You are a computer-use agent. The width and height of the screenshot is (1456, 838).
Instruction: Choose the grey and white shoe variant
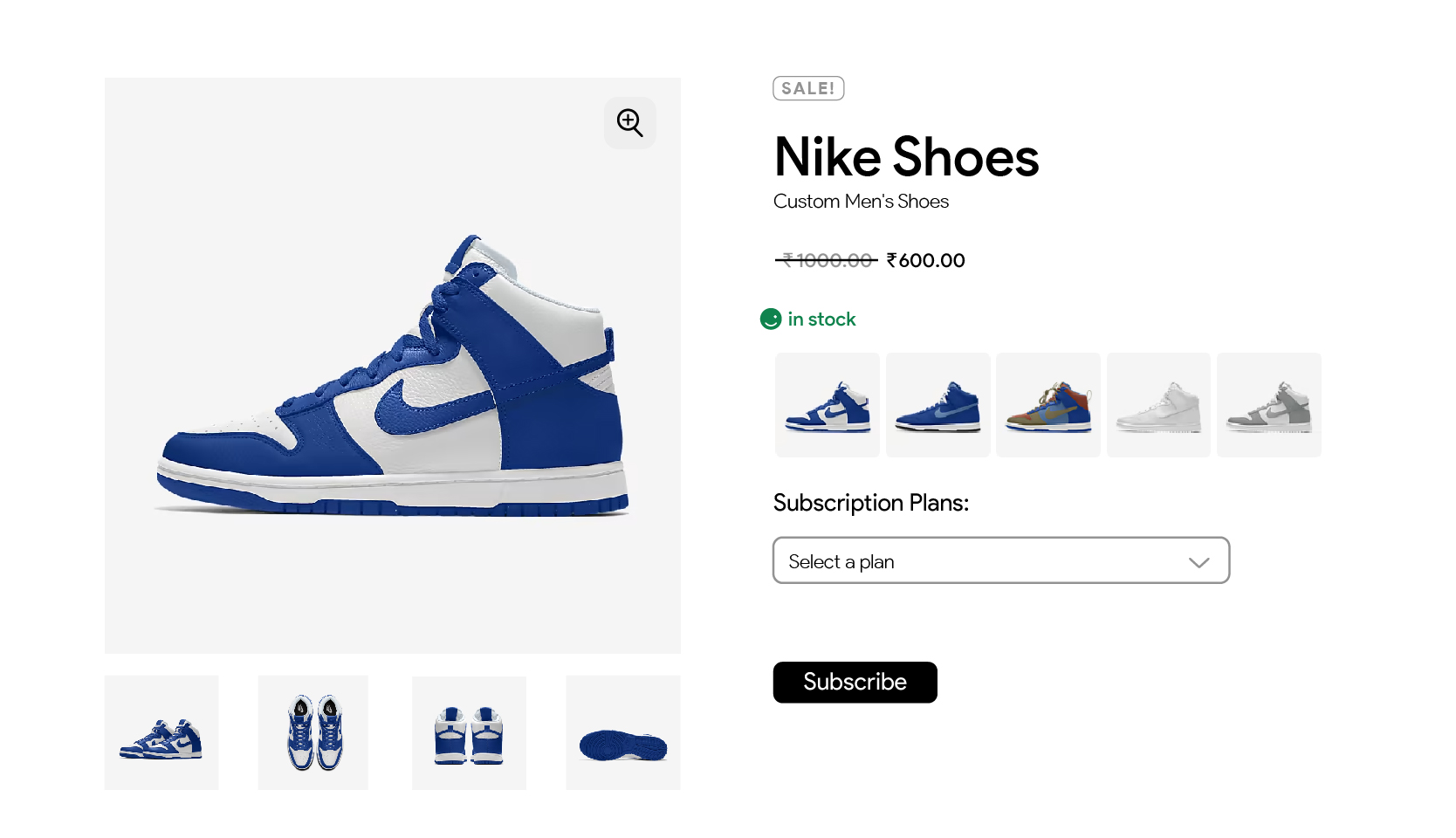[x=1268, y=405]
